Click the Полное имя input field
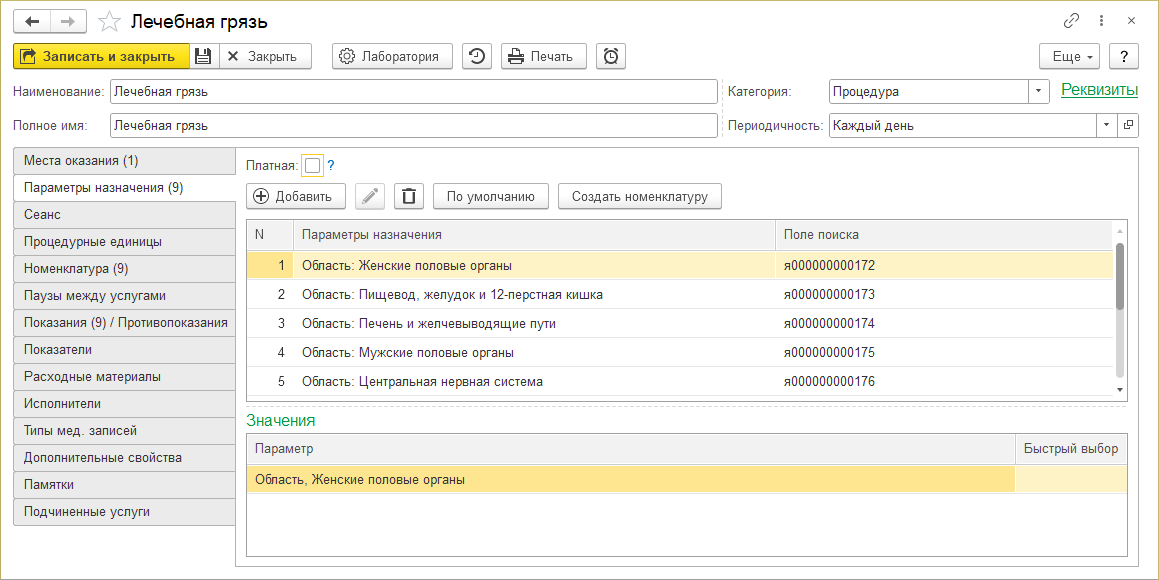 413,126
